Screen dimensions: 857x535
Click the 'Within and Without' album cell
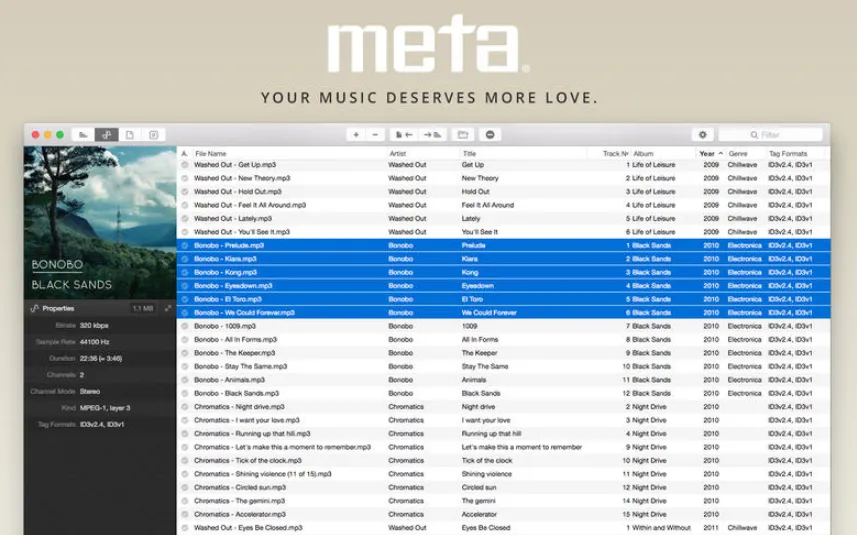(x=661, y=528)
